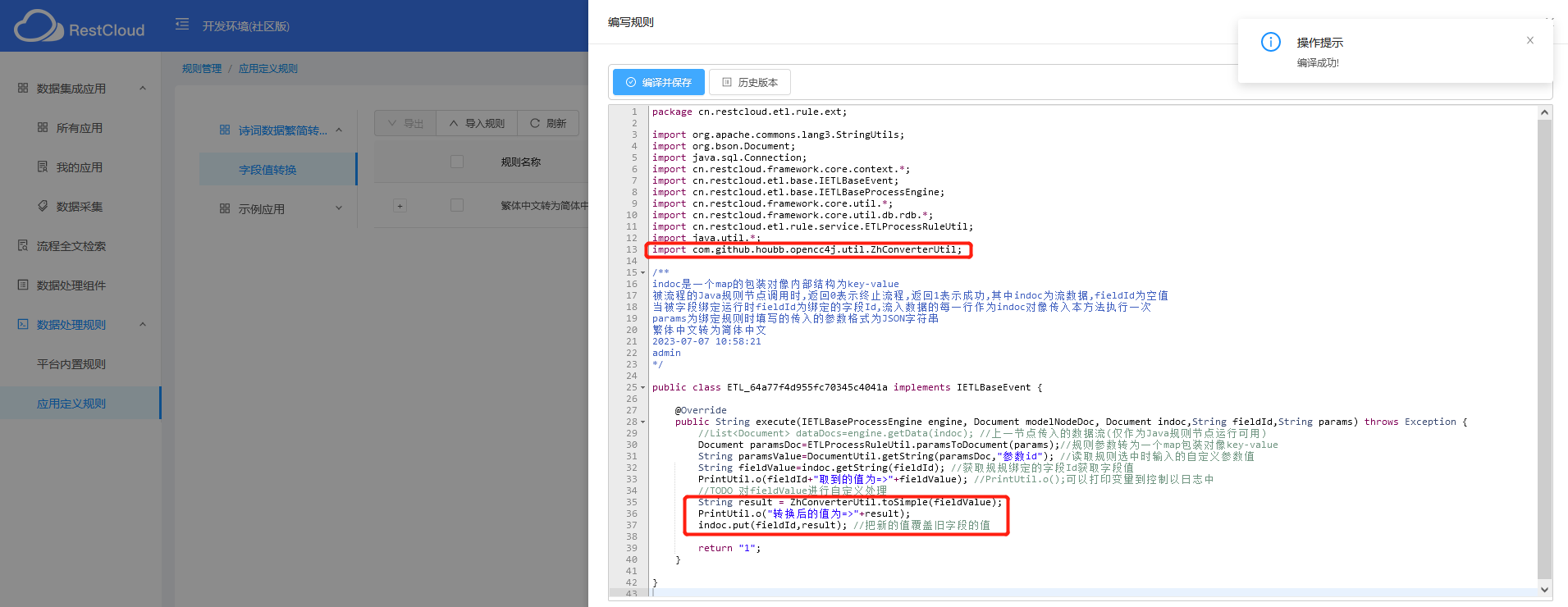Select 字段值转换 tree item

click(x=278, y=170)
